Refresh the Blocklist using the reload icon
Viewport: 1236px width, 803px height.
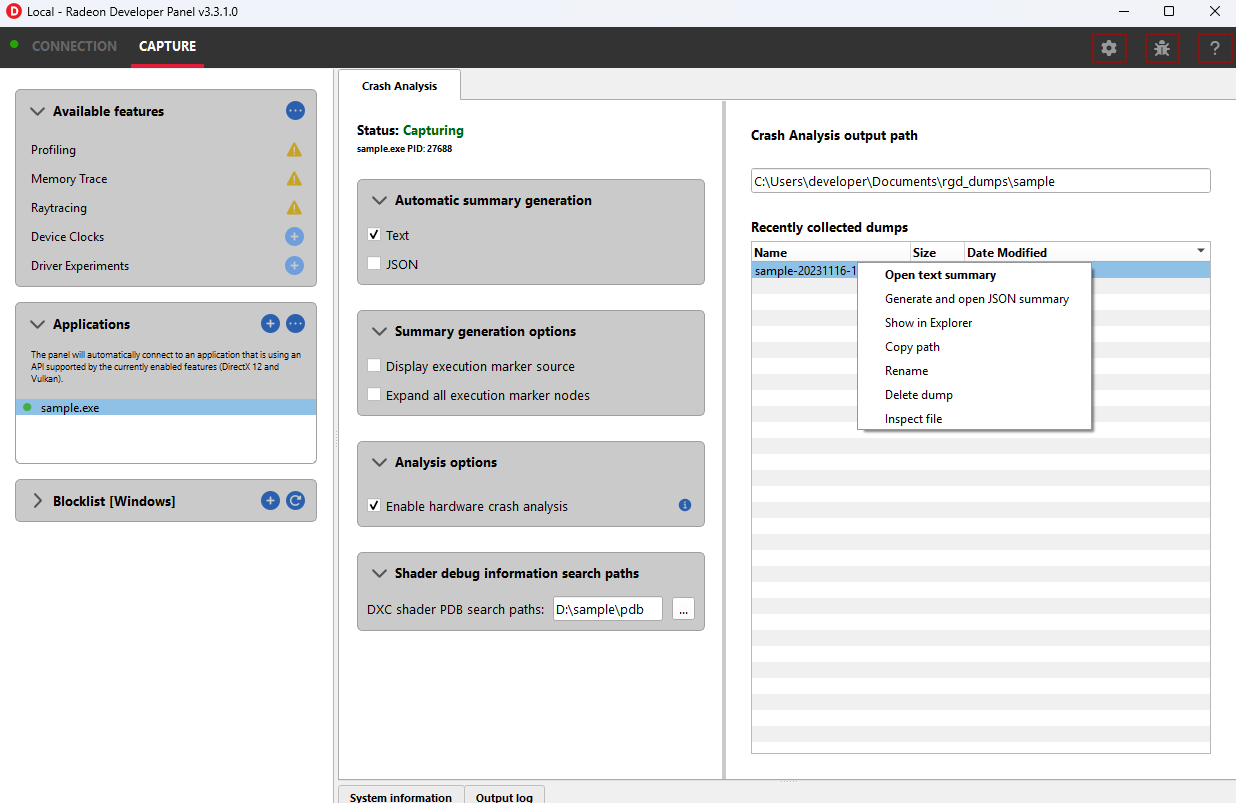(x=295, y=501)
